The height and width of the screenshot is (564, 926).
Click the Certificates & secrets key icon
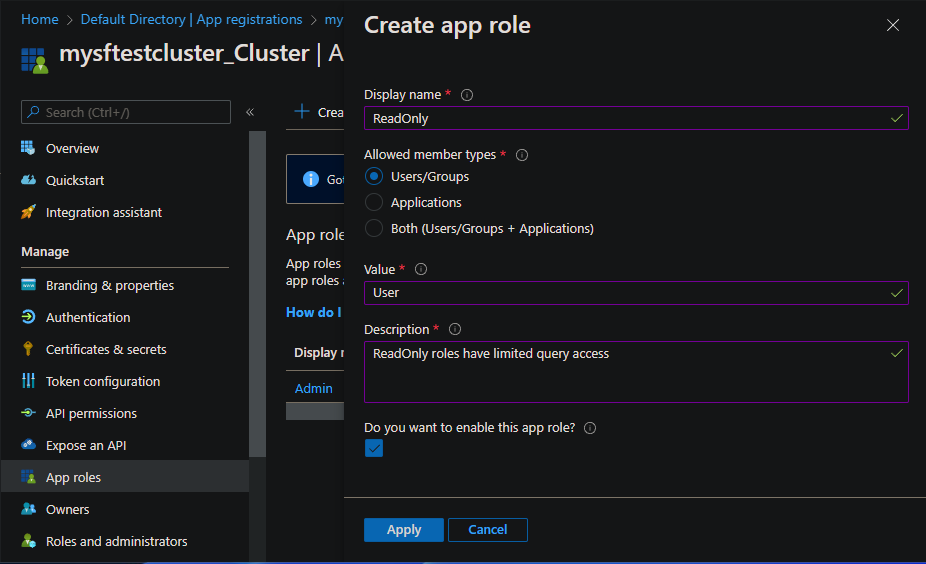pos(28,349)
